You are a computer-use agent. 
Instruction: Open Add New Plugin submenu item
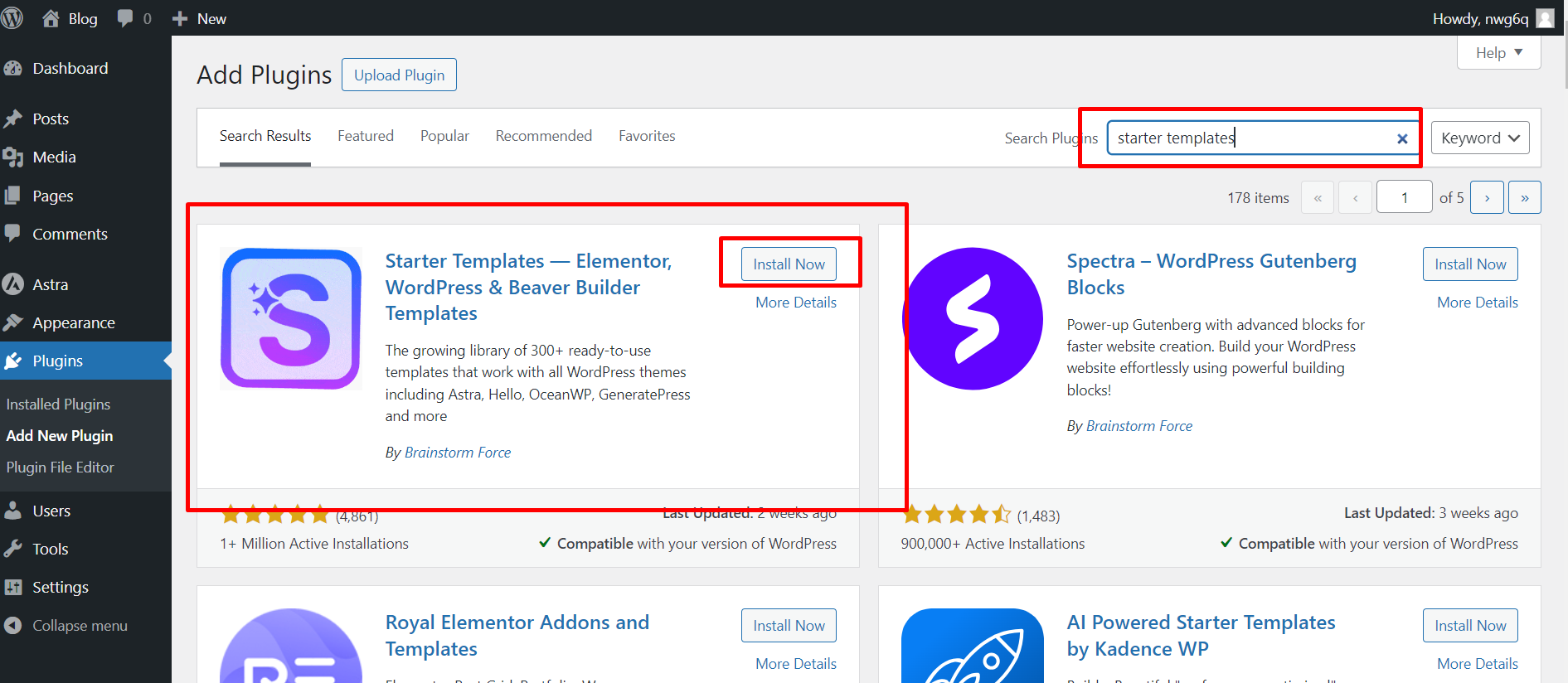pyautogui.click(x=60, y=436)
